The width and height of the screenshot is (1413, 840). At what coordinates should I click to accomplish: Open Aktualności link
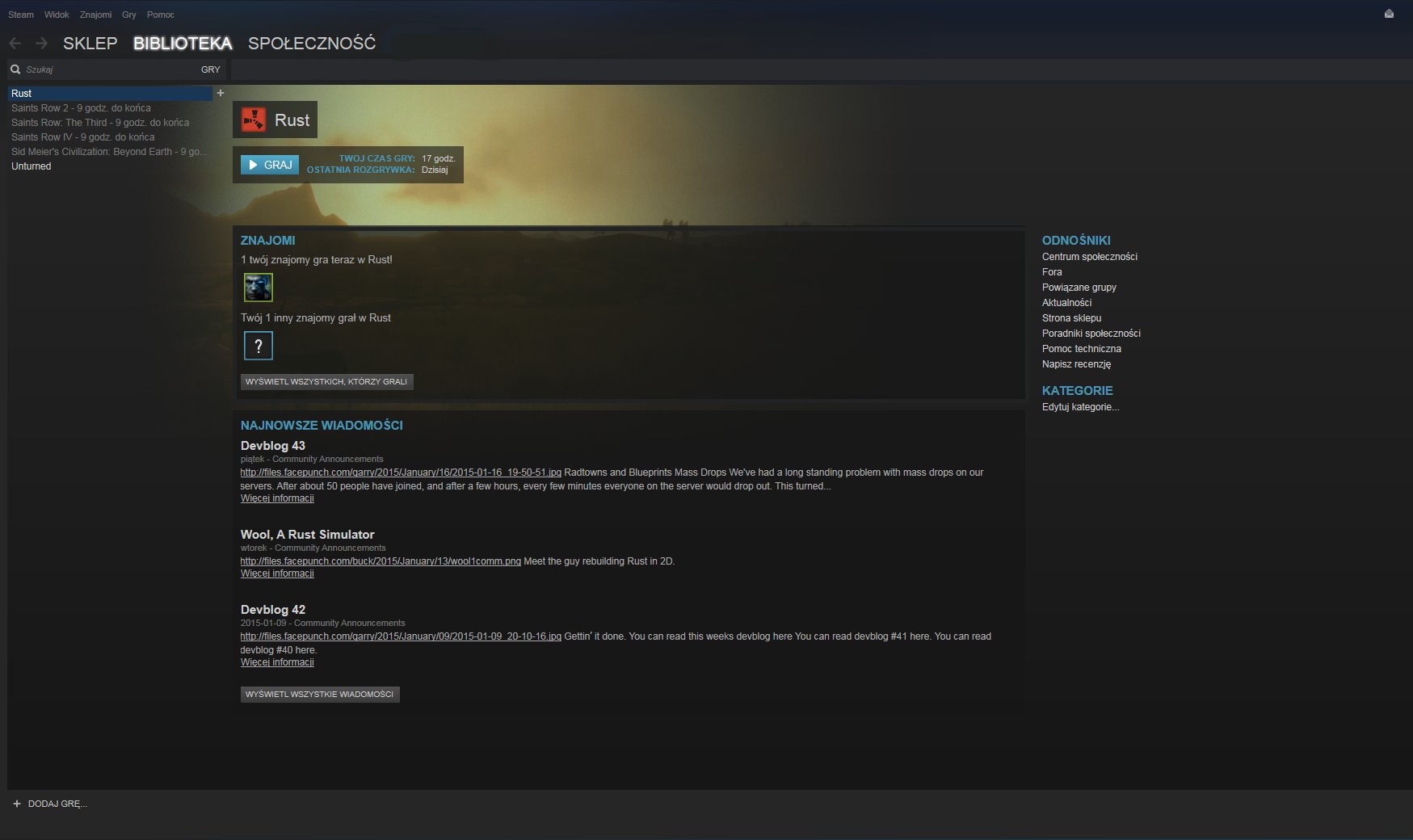pyautogui.click(x=1066, y=303)
